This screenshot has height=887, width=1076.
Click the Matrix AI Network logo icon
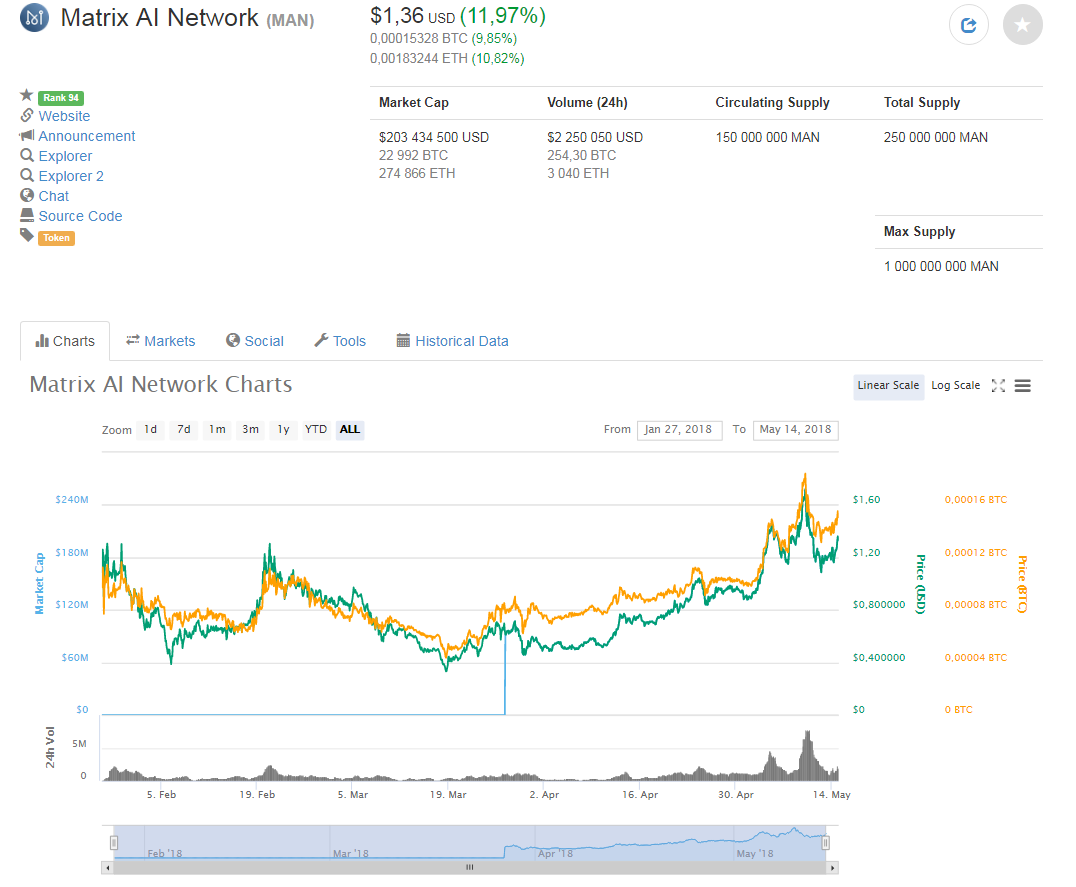pos(34,17)
